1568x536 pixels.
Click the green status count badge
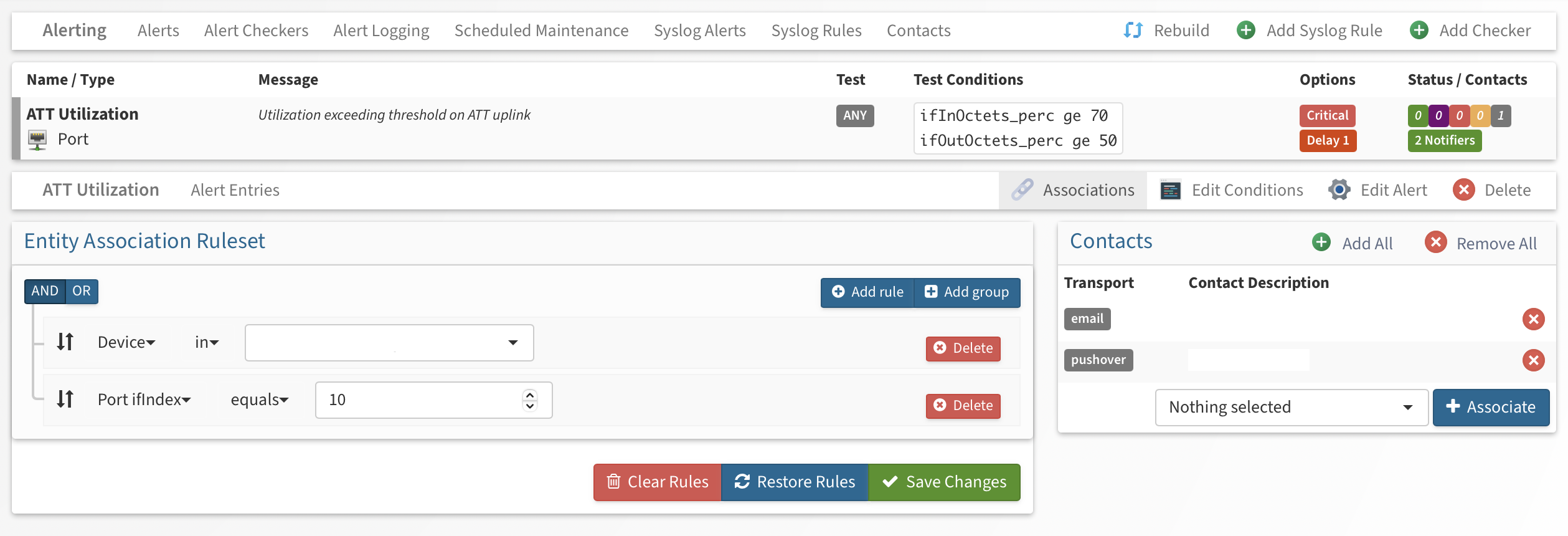coord(1418,115)
